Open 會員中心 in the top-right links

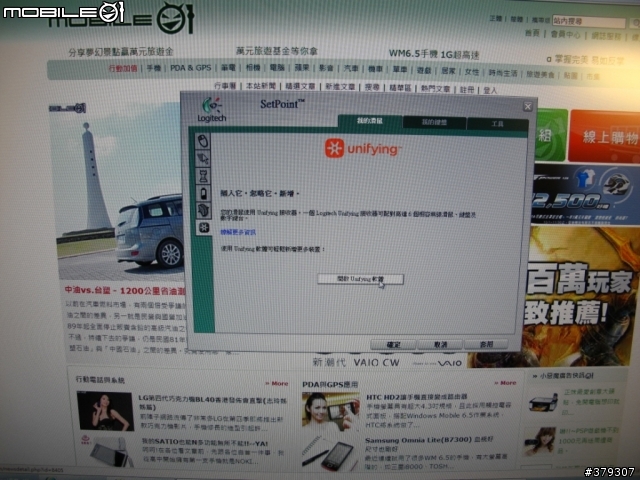click(x=565, y=34)
